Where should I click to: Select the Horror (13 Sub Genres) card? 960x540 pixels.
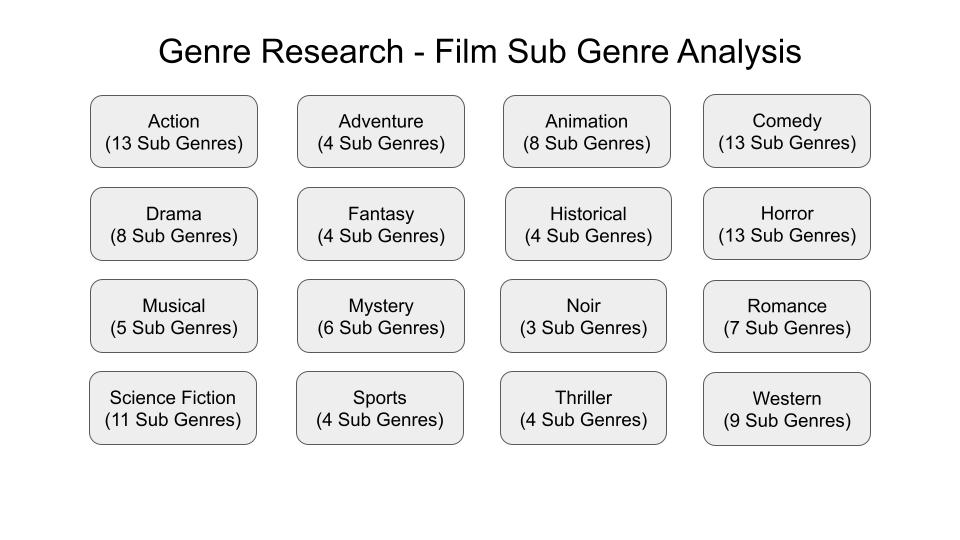tap(787, 224)
